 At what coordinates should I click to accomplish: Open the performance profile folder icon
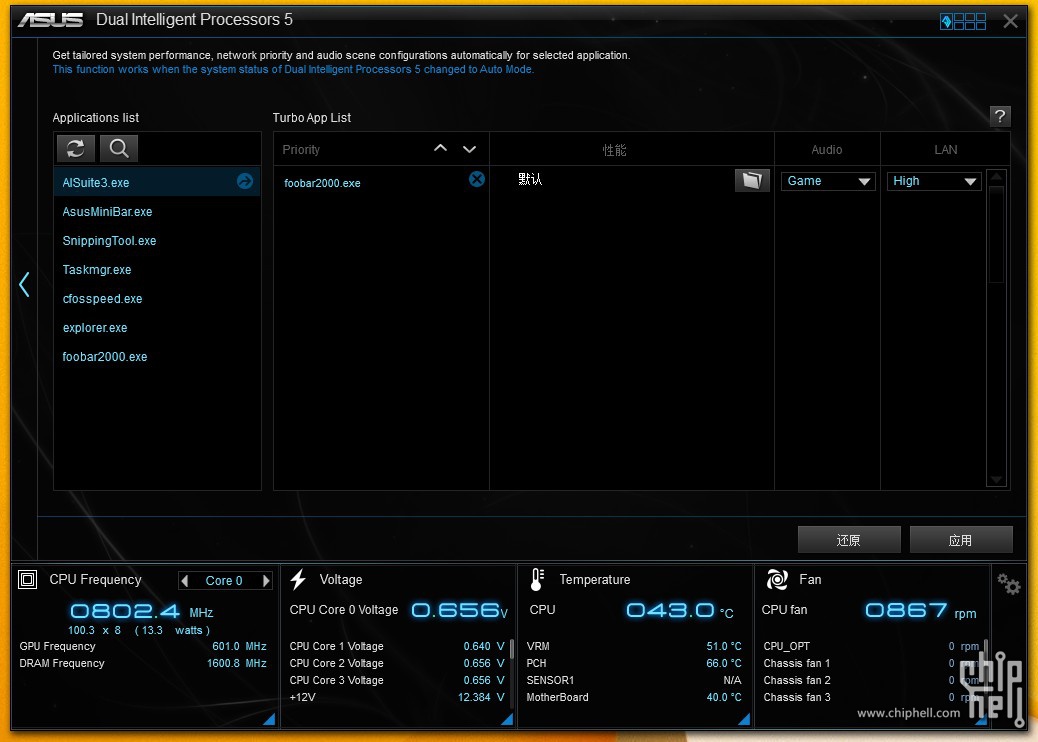coord(752,180)
